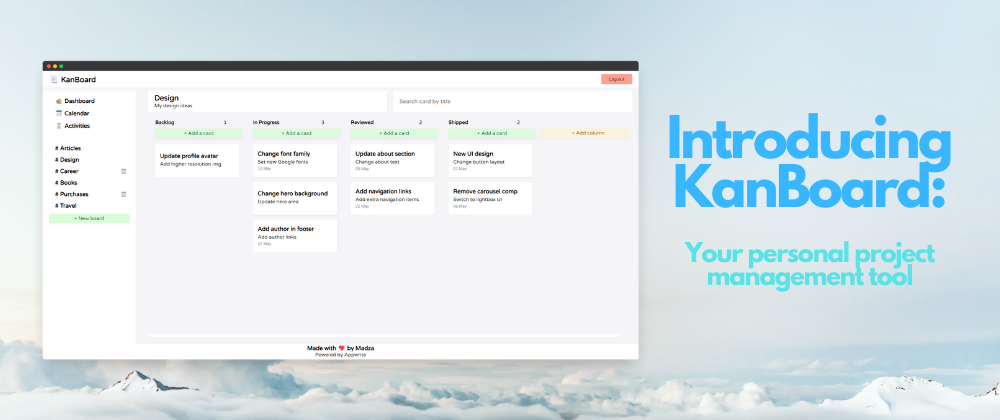Click the Powered by Appwrite text
Screen dimensions: 1000x420
(341, 354)
